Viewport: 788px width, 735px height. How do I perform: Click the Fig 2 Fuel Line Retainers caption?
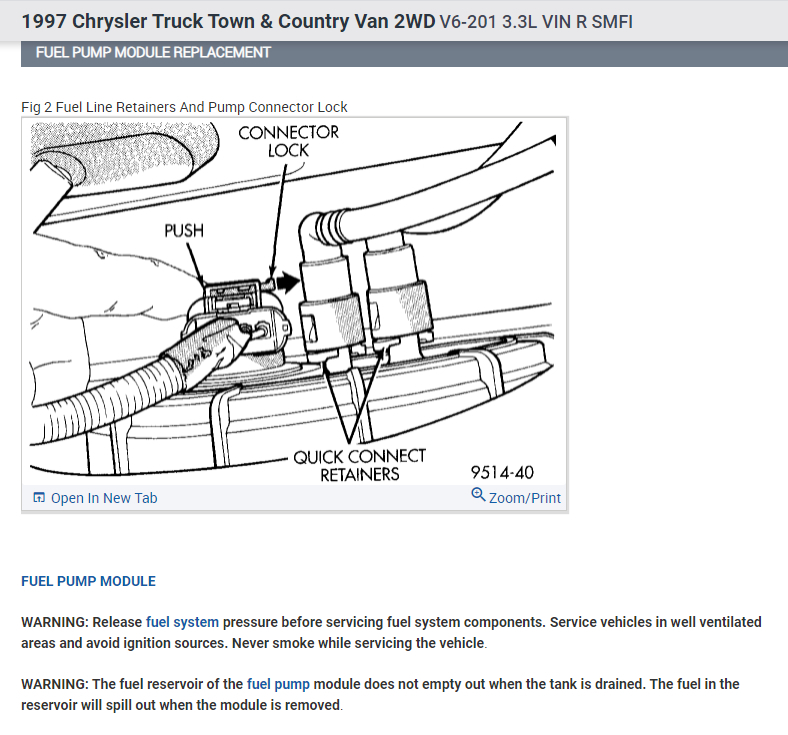(184, 107)
